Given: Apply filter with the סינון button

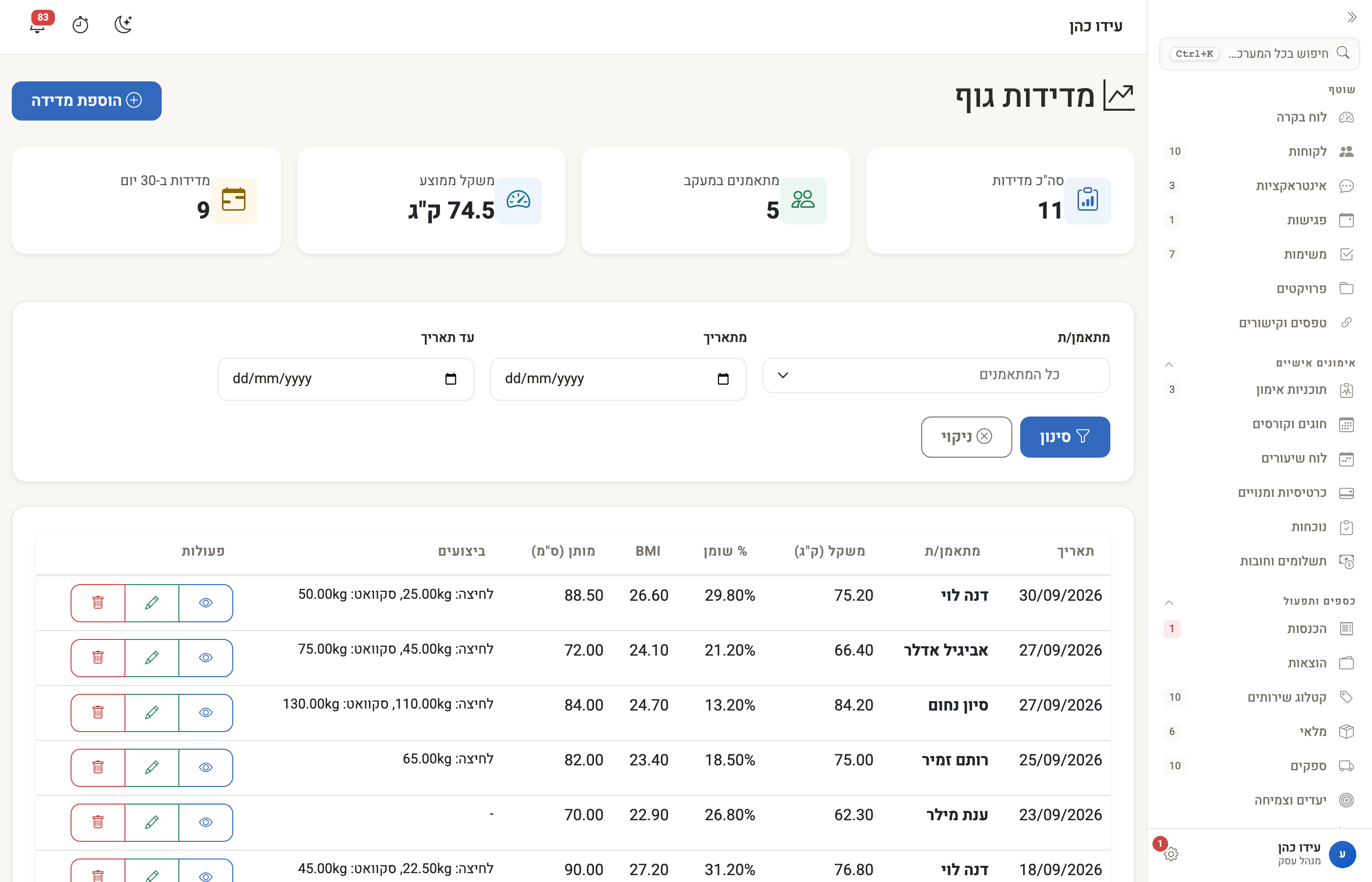Looking at the screenshot, I should pyautogui.click(x=1064, y=437).
